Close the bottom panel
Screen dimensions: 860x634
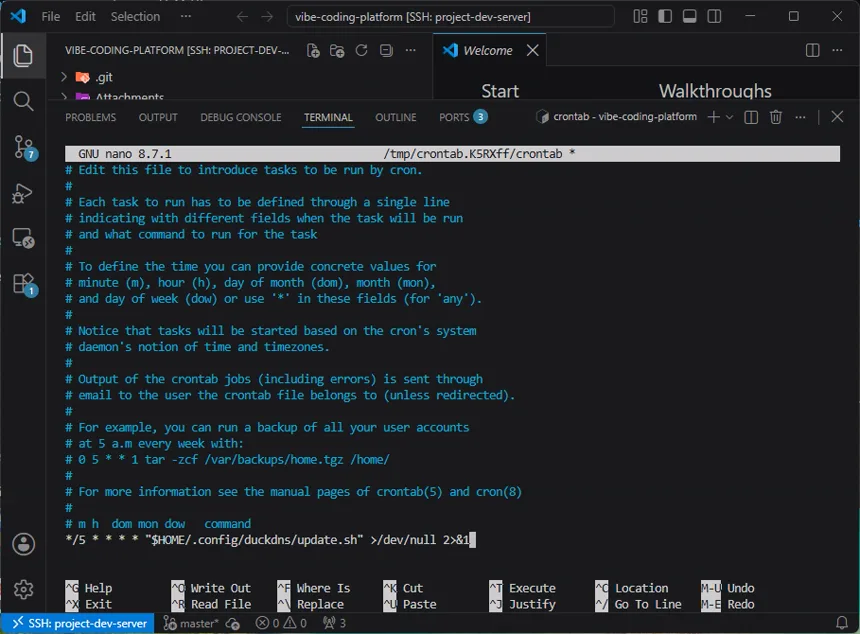point(837,117)
